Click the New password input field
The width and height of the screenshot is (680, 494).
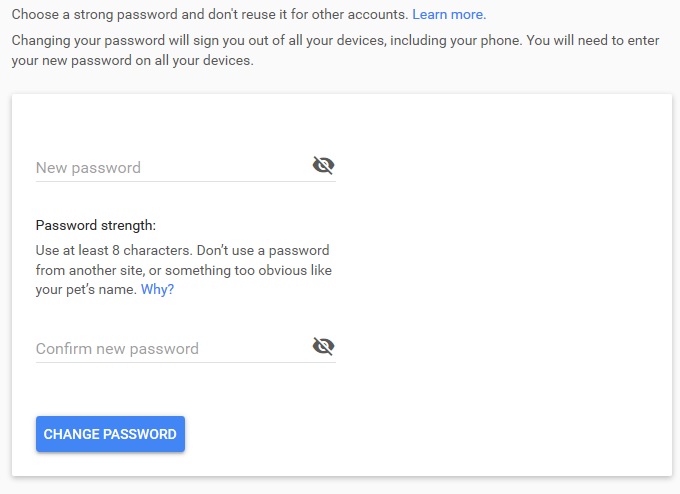click(170, 167)
